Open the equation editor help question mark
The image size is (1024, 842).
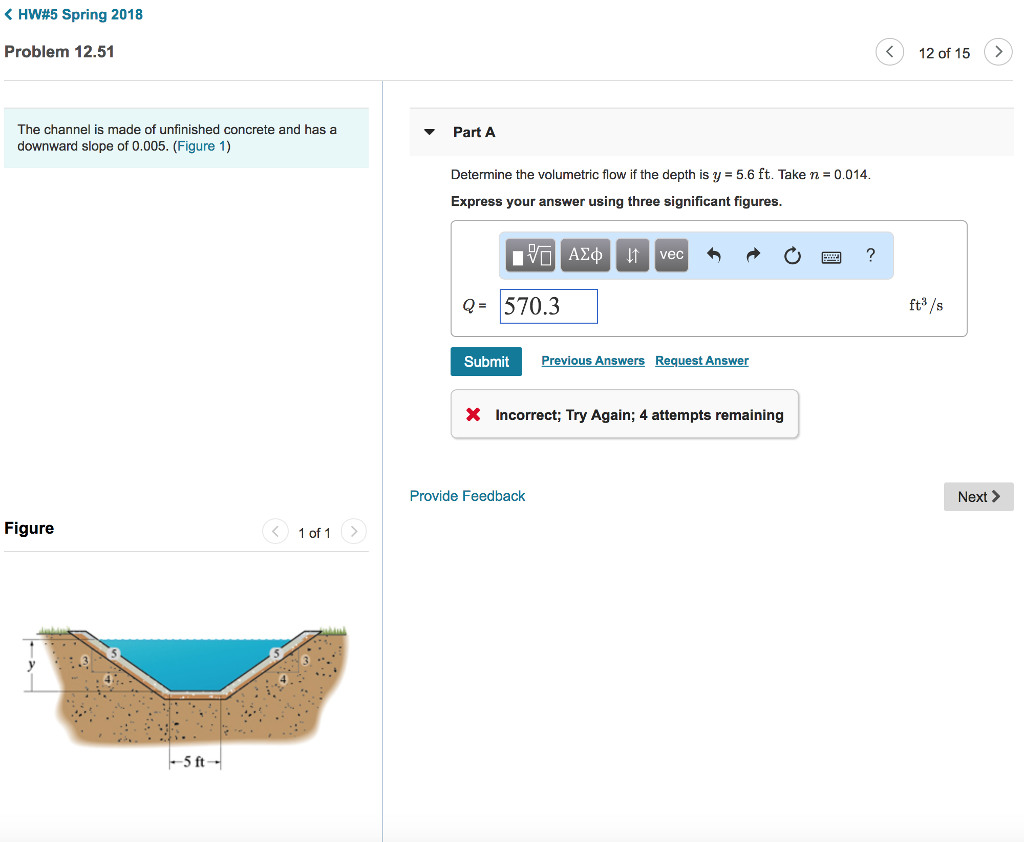(x=870, y=255)
